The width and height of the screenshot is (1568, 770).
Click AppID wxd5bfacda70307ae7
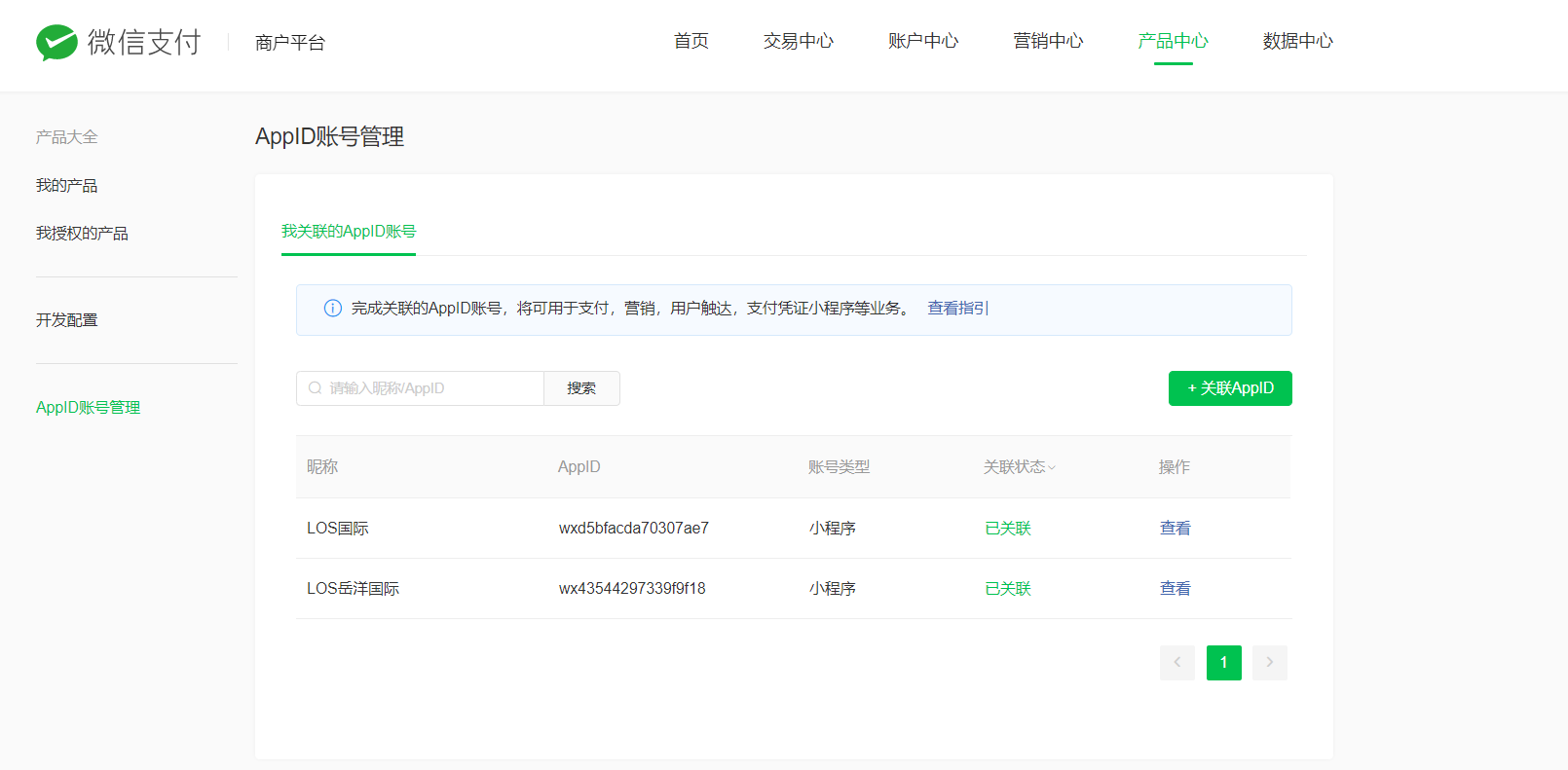[634, 529]
